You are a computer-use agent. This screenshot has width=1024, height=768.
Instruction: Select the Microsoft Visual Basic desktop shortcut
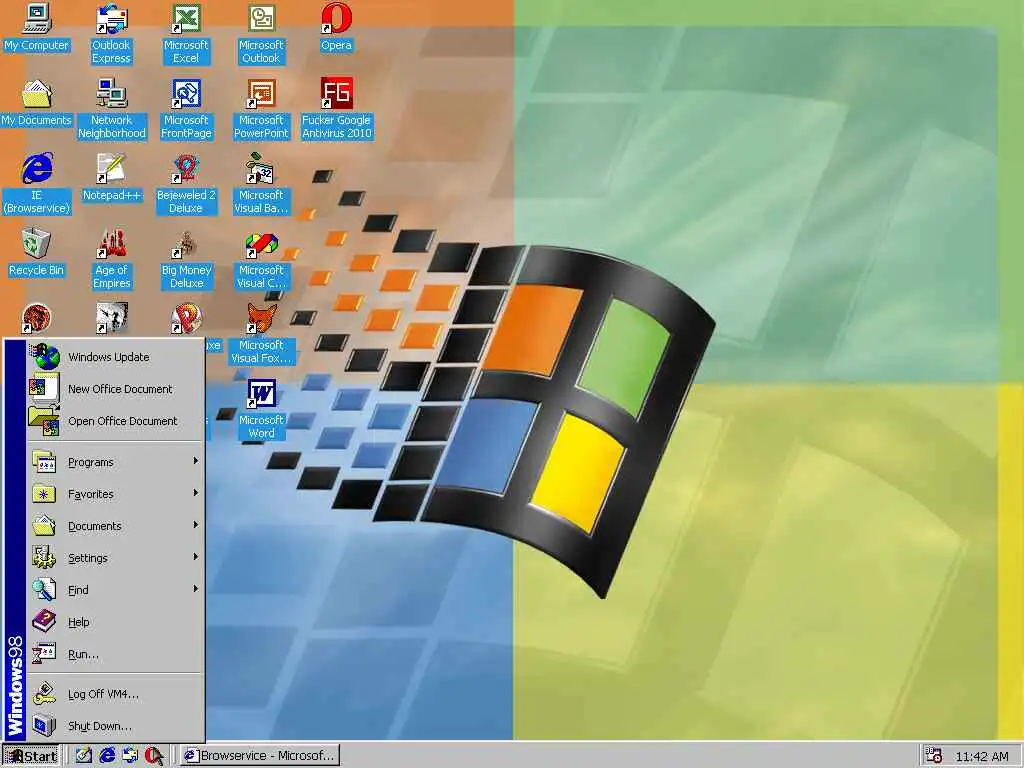(261, 184)
